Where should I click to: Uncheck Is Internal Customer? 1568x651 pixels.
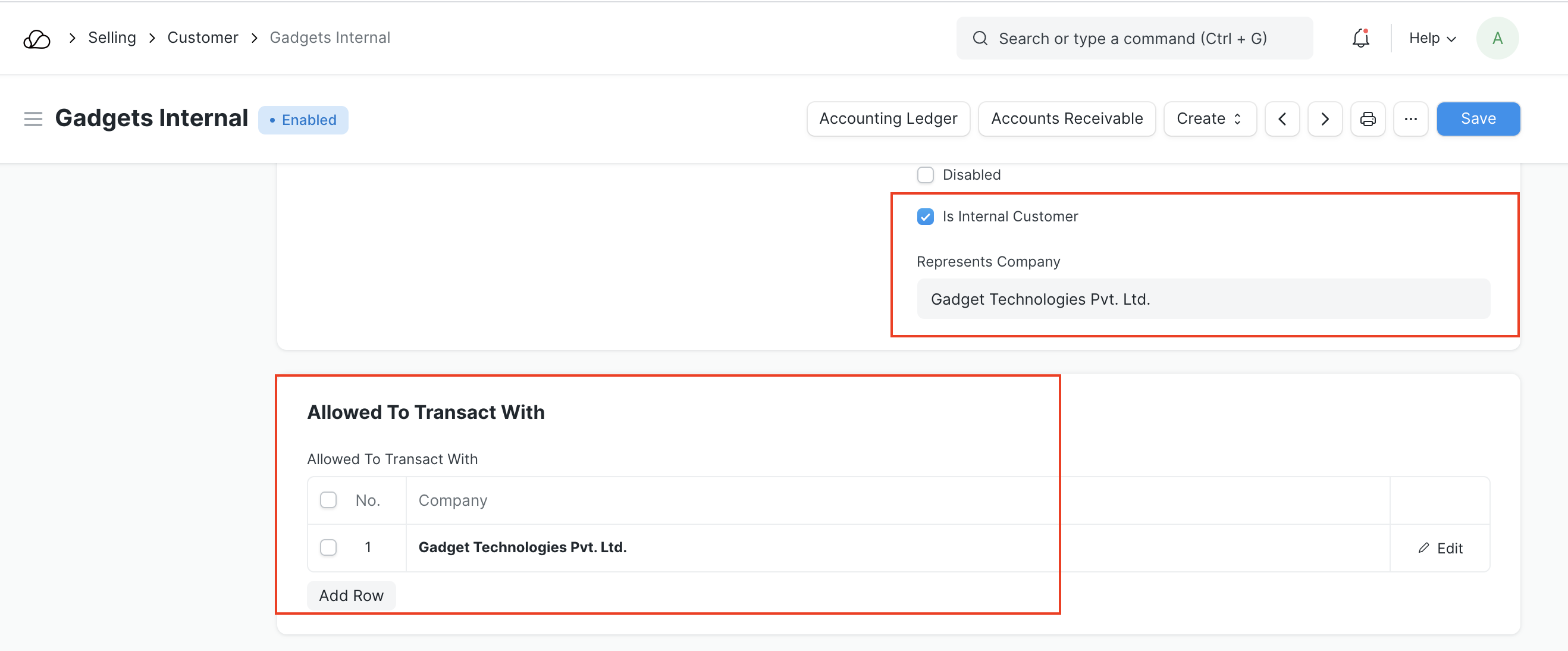925,217
